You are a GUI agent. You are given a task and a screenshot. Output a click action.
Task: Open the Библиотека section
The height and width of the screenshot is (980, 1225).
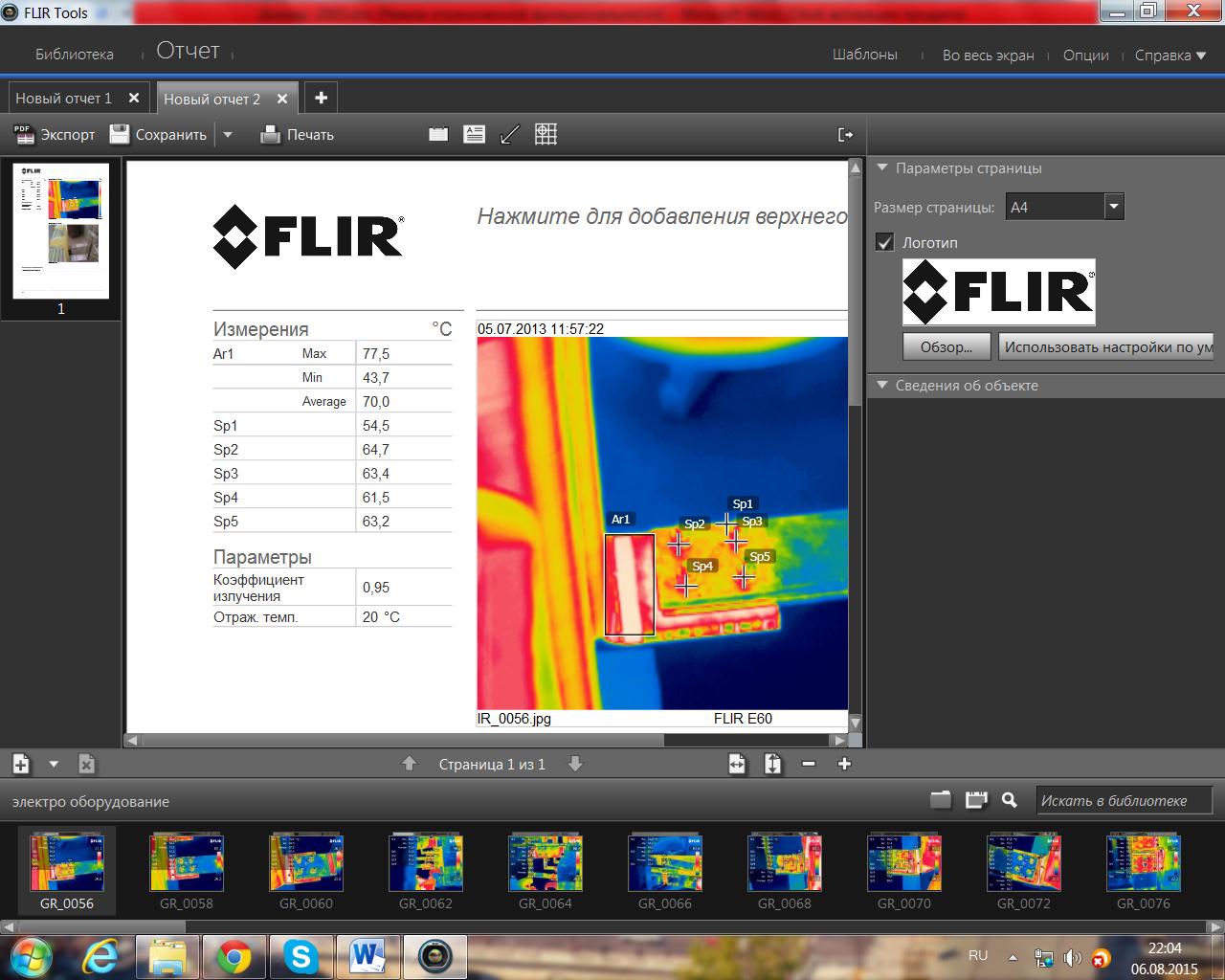[x=74, y=55]
